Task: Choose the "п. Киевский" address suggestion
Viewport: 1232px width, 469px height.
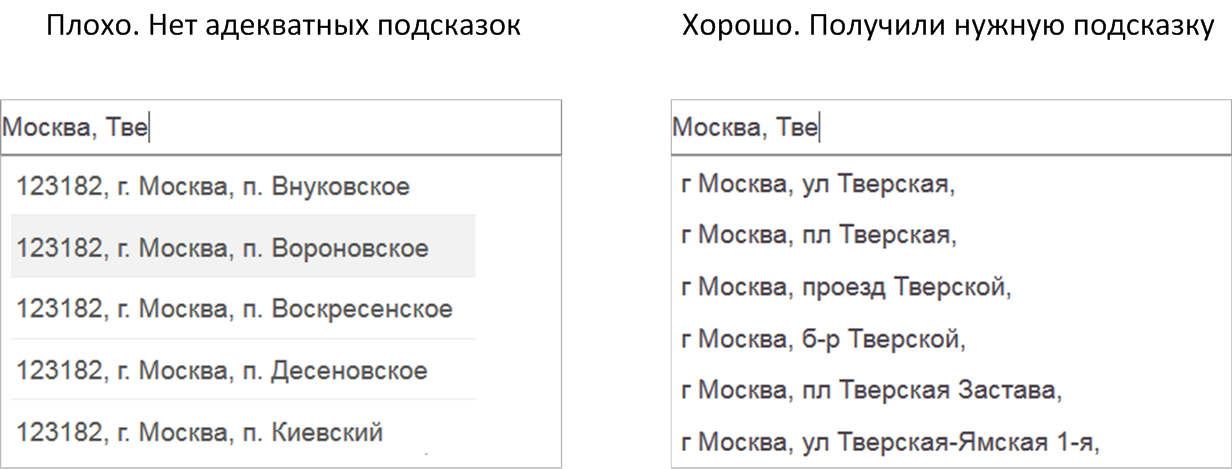Action: tap(200, 433)
